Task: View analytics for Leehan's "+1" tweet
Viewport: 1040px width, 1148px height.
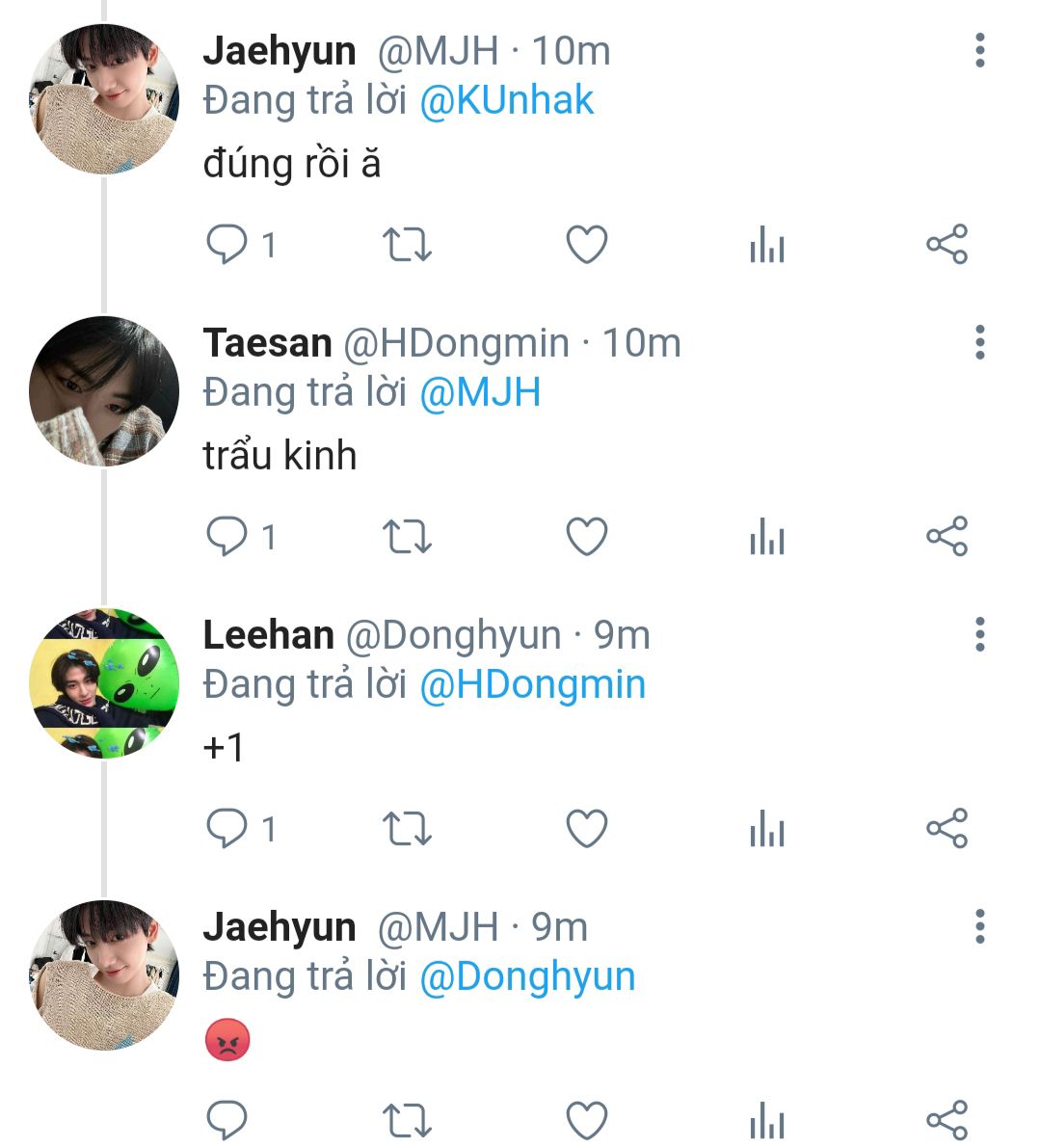Action: (x=766, y=829)
